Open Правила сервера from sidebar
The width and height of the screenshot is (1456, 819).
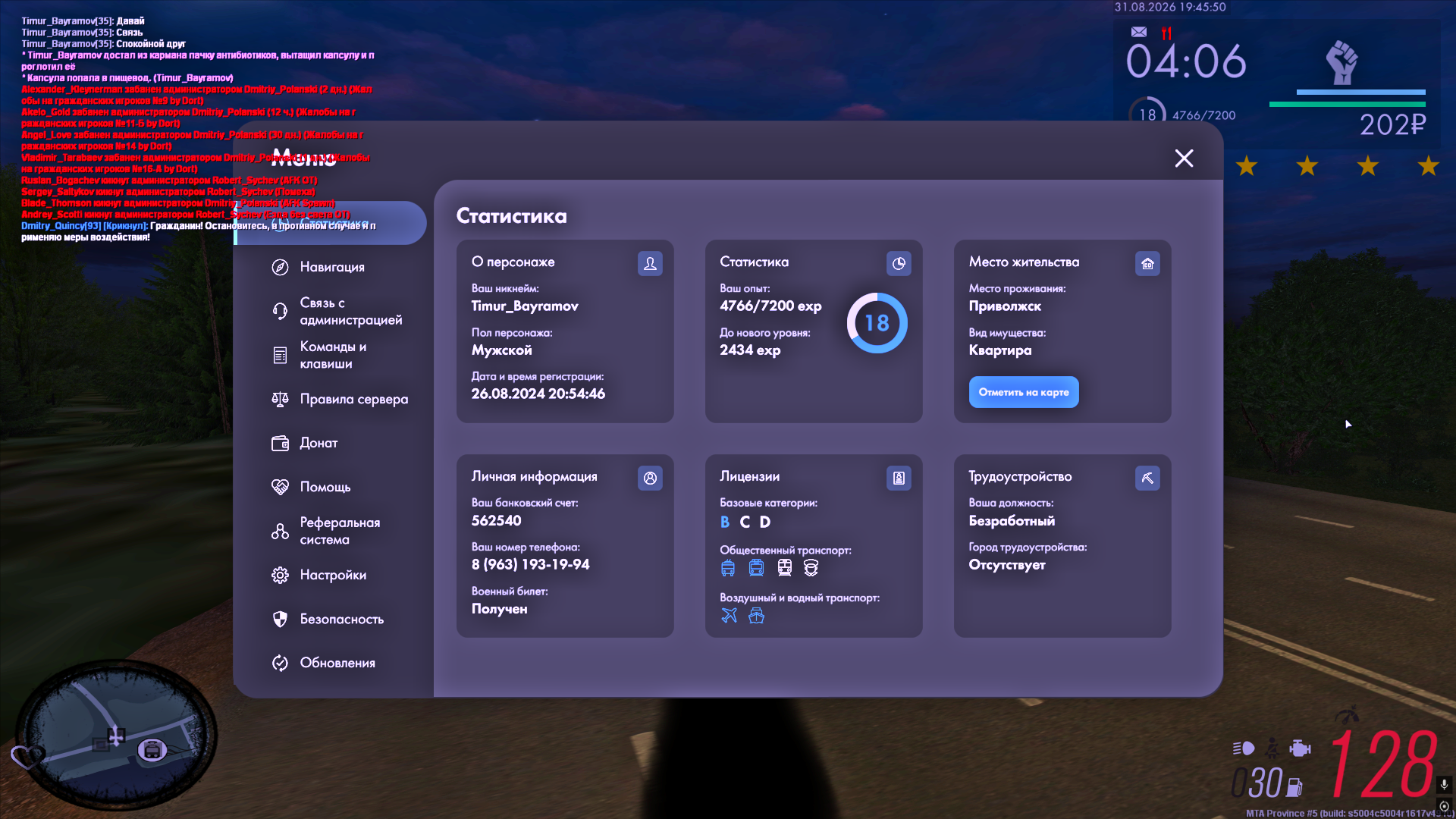point(340,399)
